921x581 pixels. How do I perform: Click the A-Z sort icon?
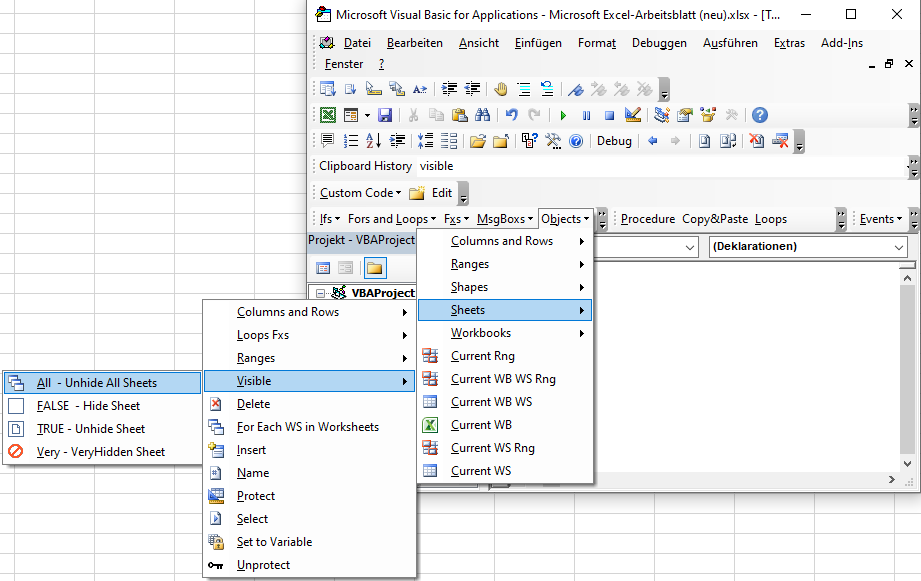374,141
